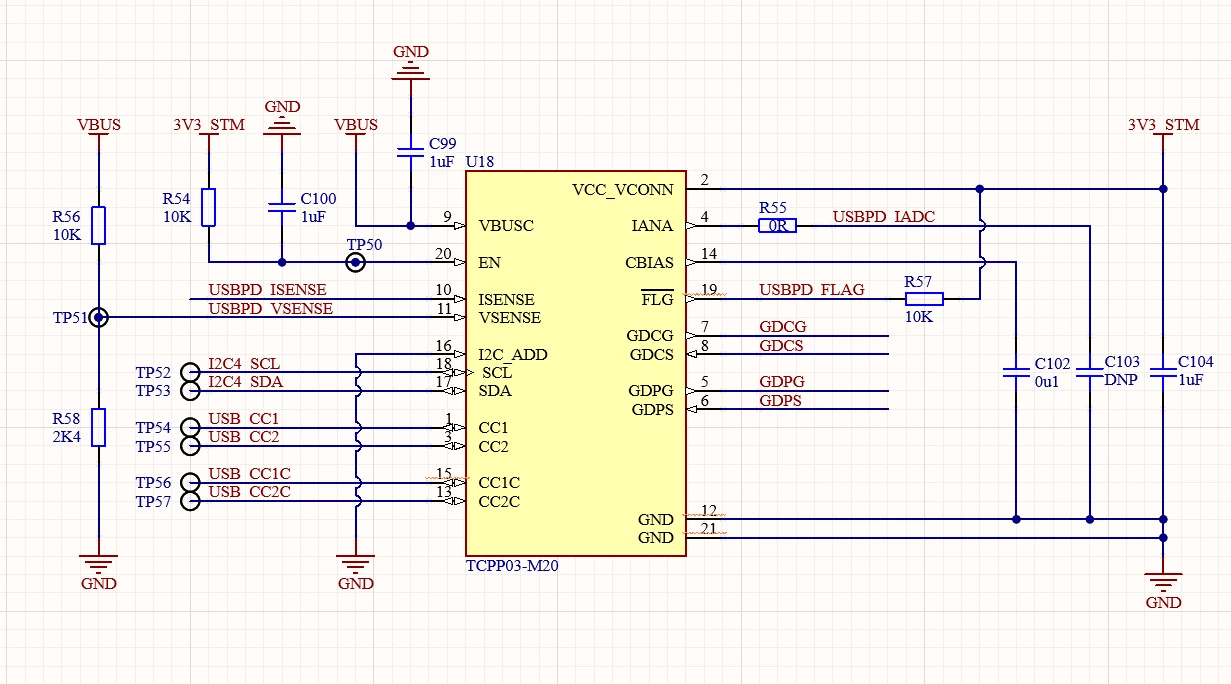Click the I2C_ADD pin name

click(513, 355)
